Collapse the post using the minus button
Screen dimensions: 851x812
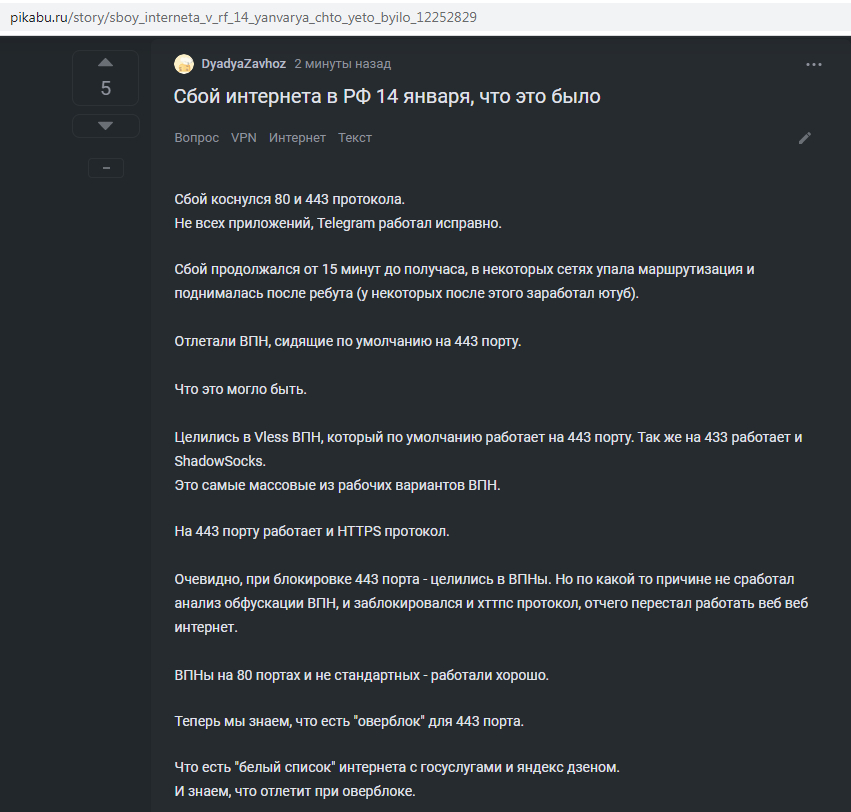pos(106,168)
